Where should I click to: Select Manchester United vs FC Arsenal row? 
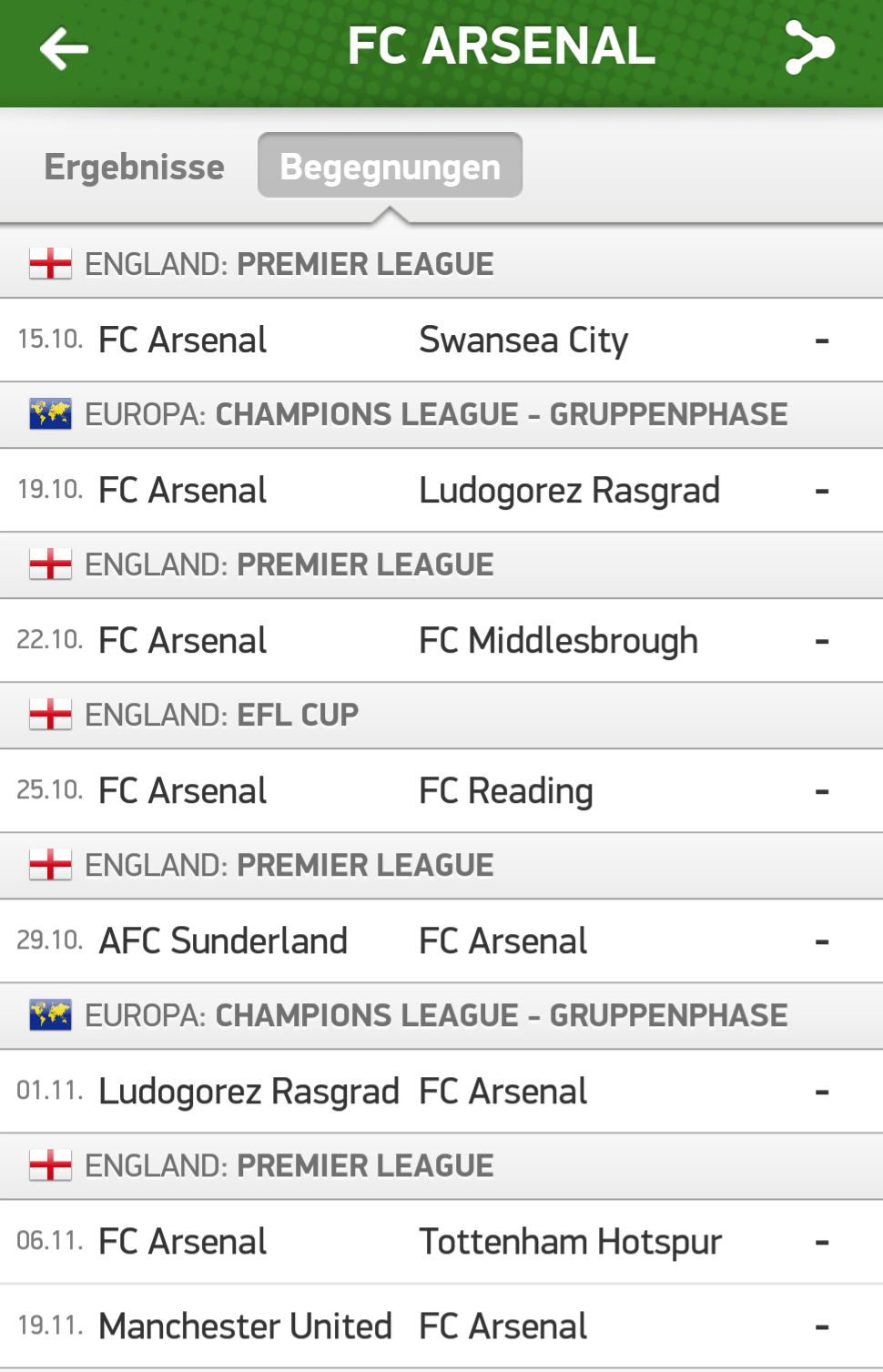click(441, 1326)
